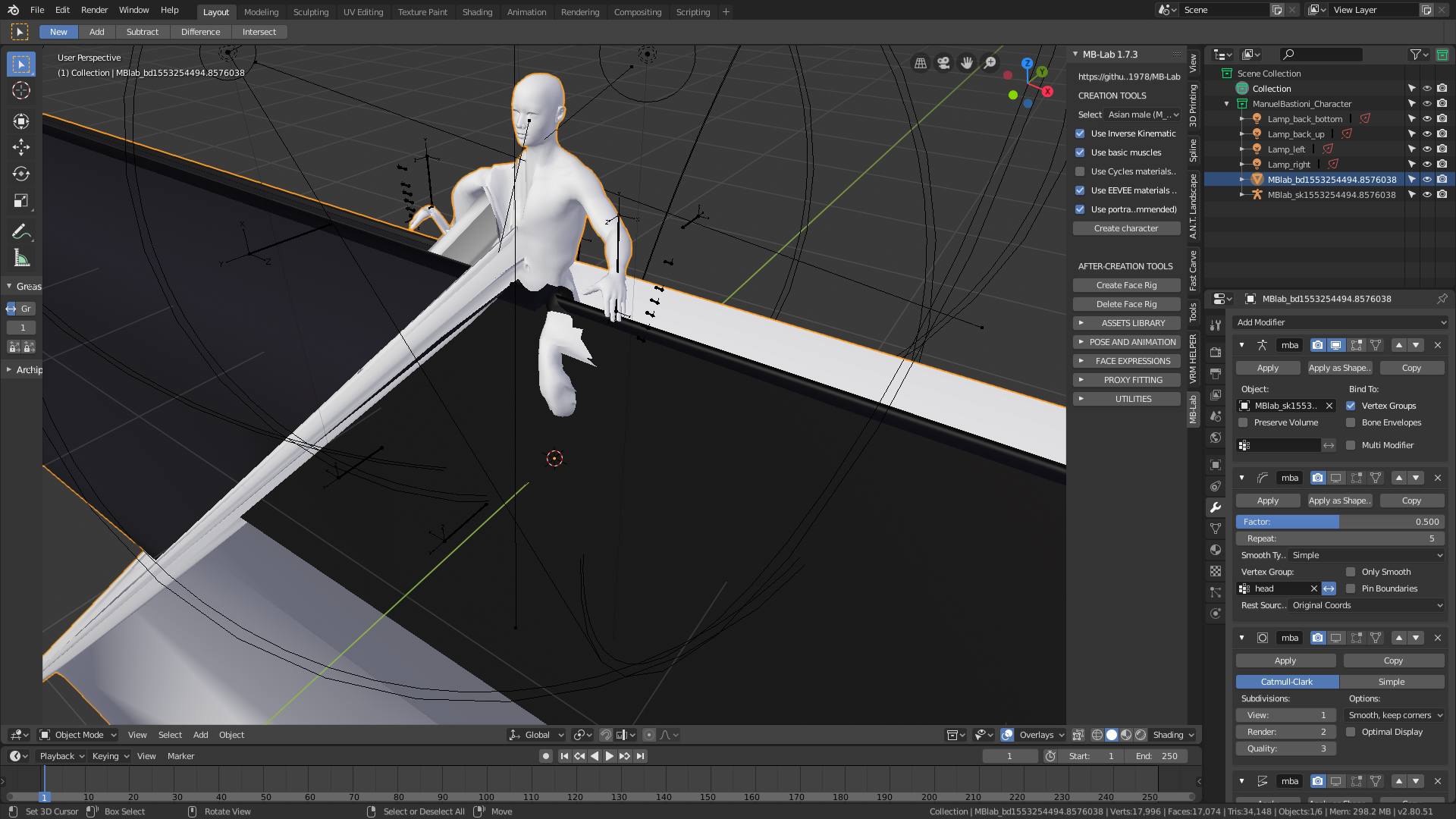Switch to the Sculpting workspace tab
1456x819 pixels.
(x=311, y=12)
